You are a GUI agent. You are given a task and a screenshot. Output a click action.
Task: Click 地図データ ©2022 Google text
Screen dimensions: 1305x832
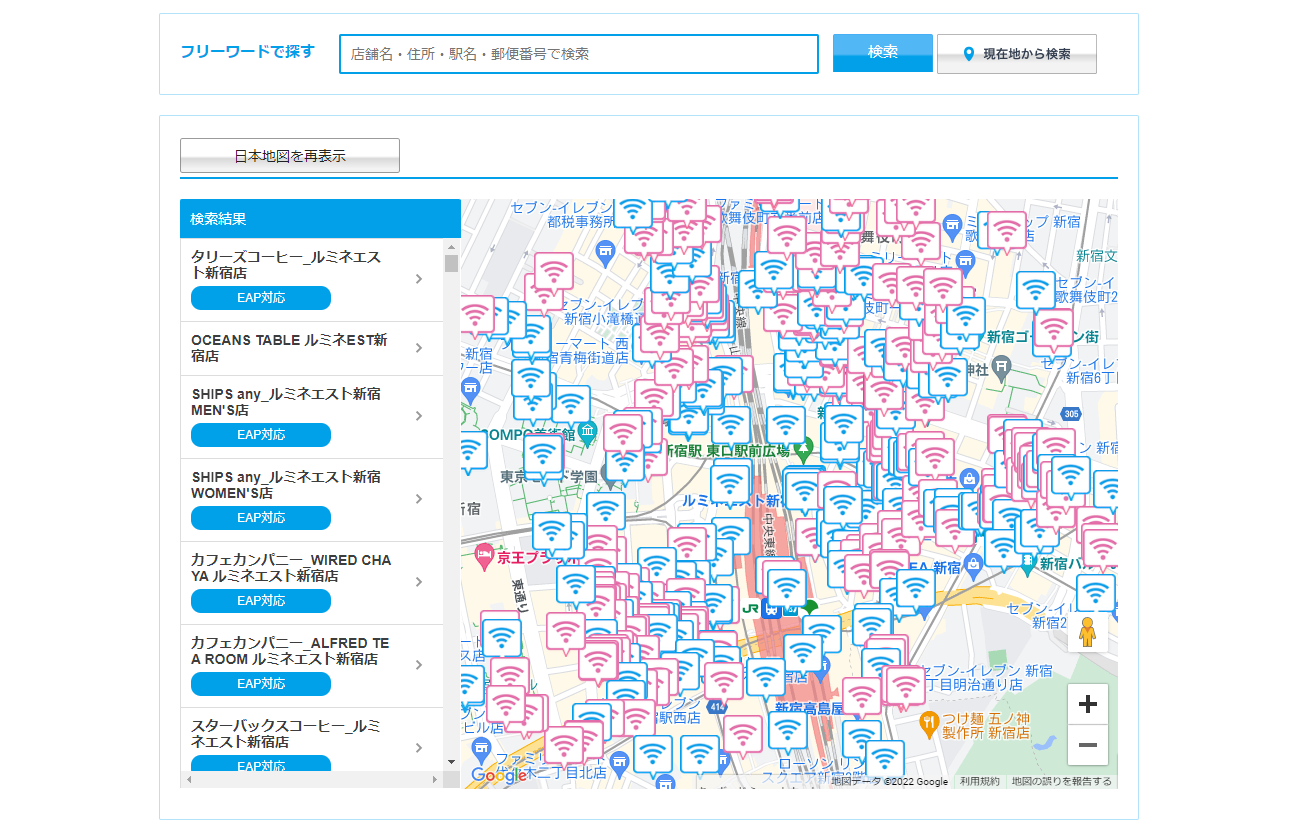click(890, 782)
